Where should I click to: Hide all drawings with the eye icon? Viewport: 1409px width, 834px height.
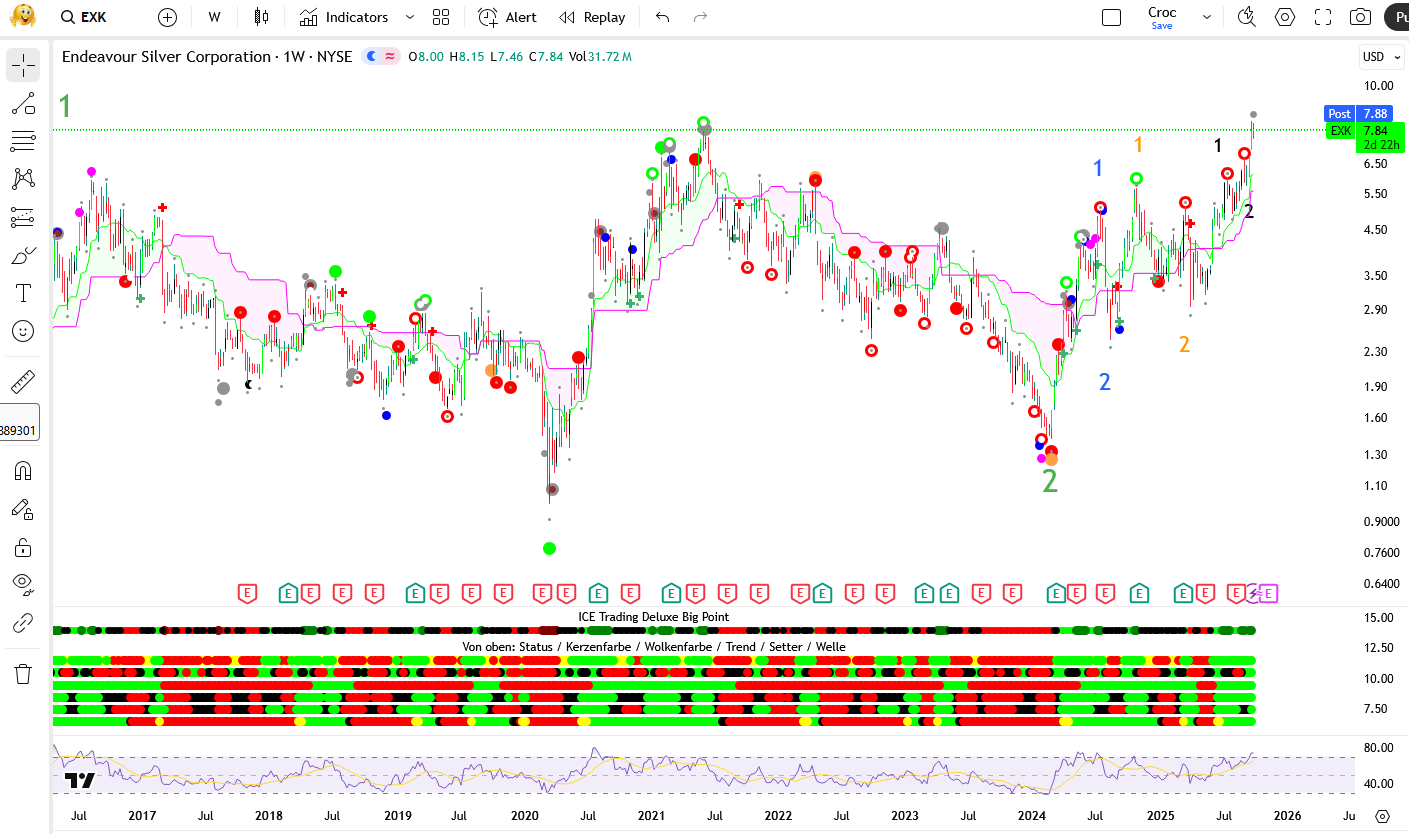coord(23,584)
